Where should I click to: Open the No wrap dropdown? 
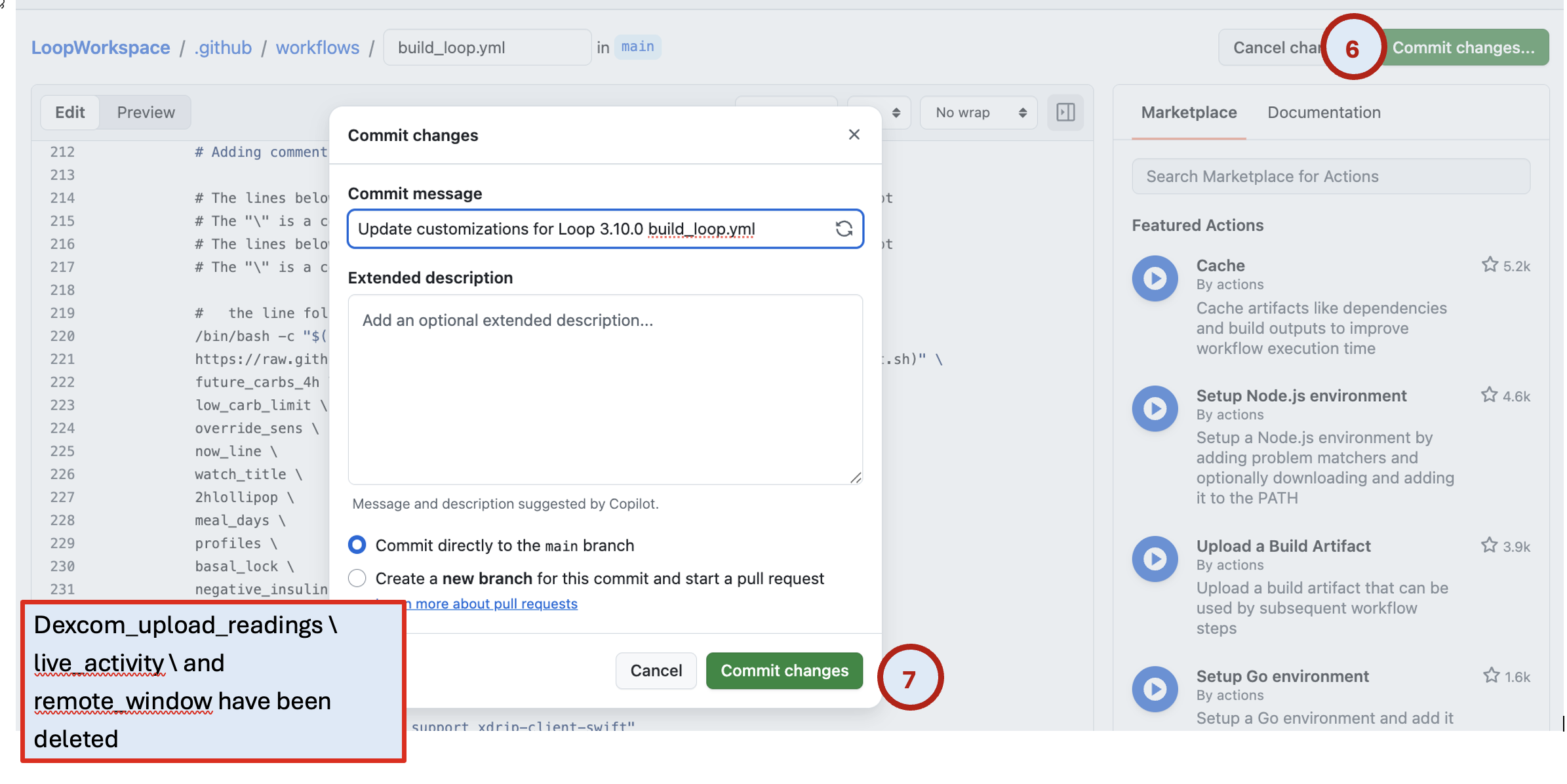[x=979, y=113]
